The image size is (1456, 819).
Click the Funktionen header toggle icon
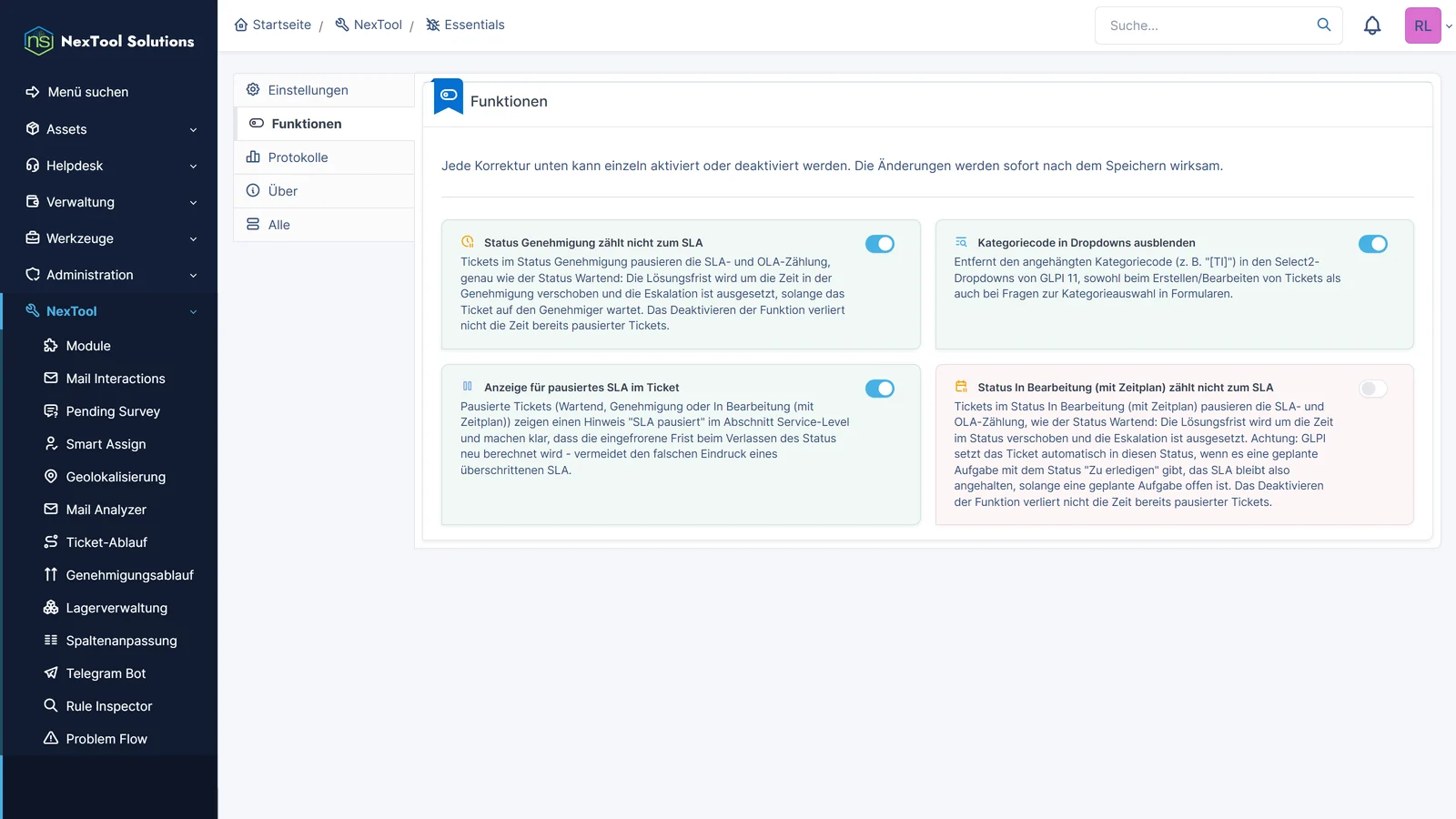coord(449,95)
